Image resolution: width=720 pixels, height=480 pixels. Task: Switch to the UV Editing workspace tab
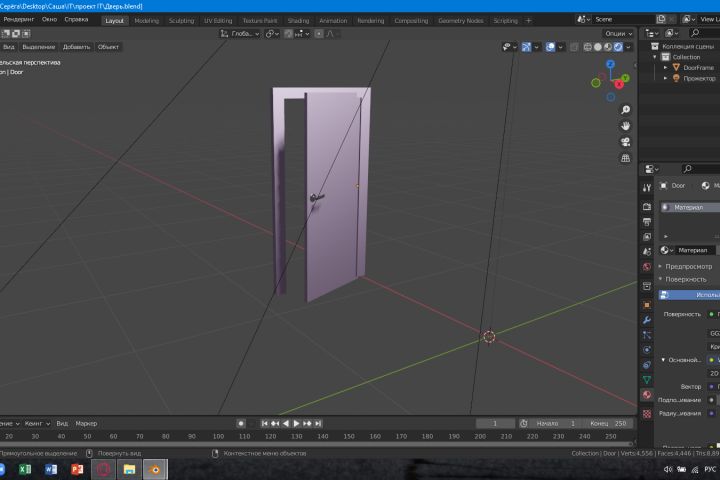(218, 21)
